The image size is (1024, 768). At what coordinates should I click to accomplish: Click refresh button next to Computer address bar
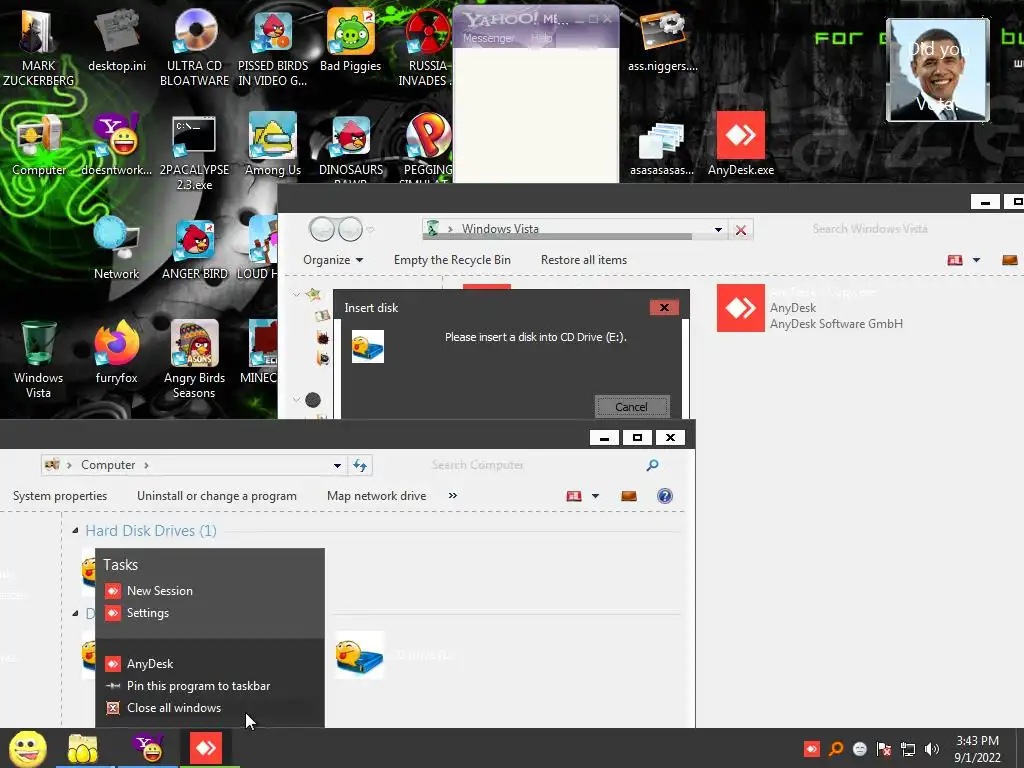360,465
